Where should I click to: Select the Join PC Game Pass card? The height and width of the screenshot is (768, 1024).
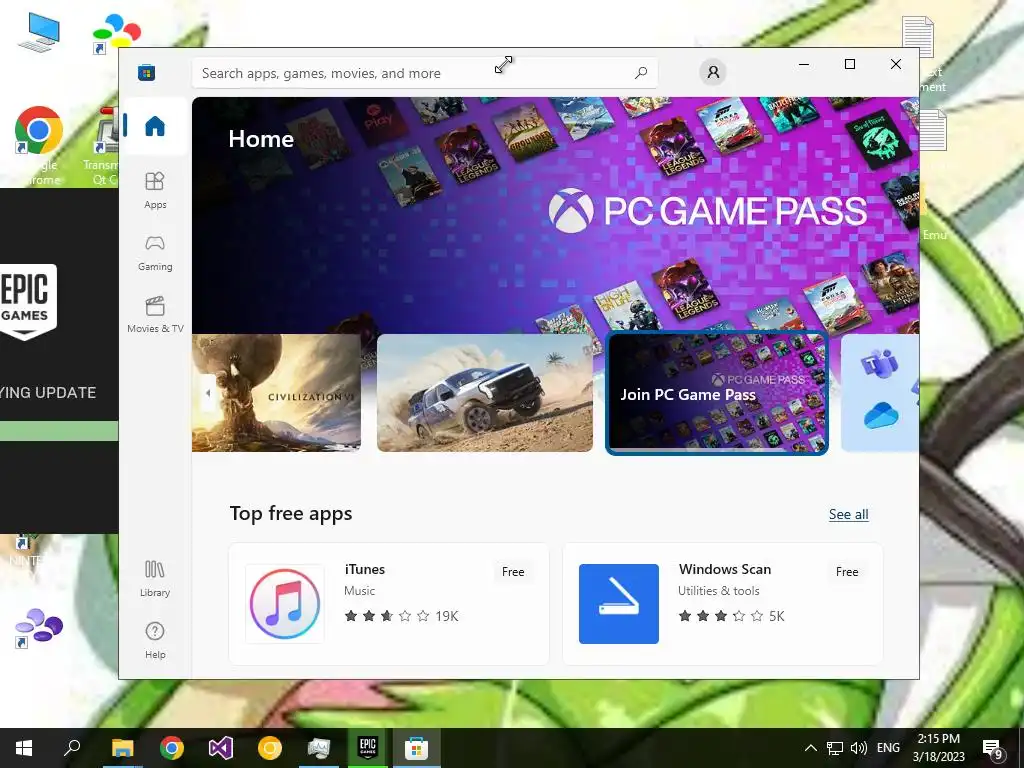[717, 393]
